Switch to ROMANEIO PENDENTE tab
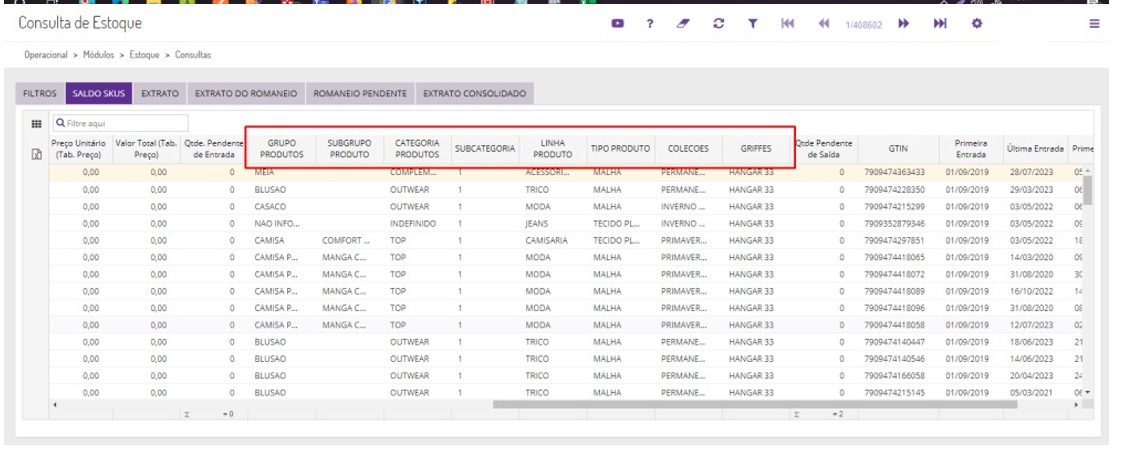Image resolution: width=1126 pixels, height=455 pixels. click(x=360, y=94)
